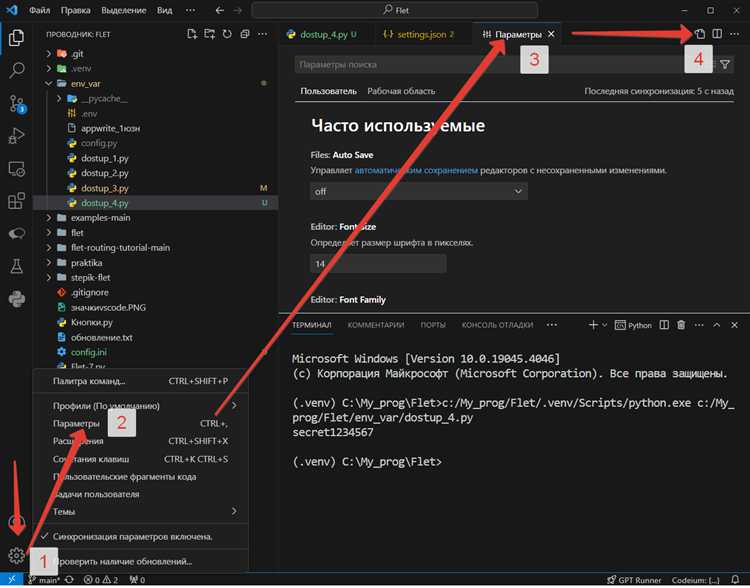
Task: Open Remote Explorer view in activity bar
Action: [x=16, y=169]
